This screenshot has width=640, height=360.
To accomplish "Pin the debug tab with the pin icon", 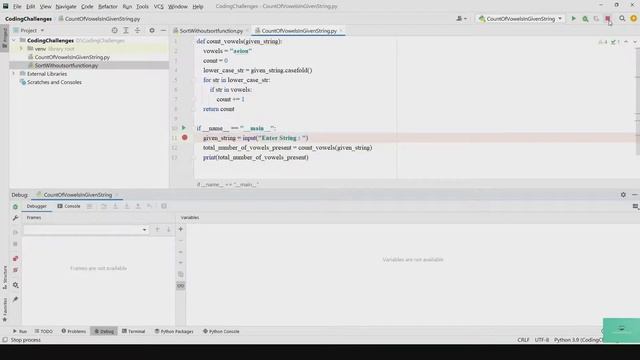I will (16, 300).
